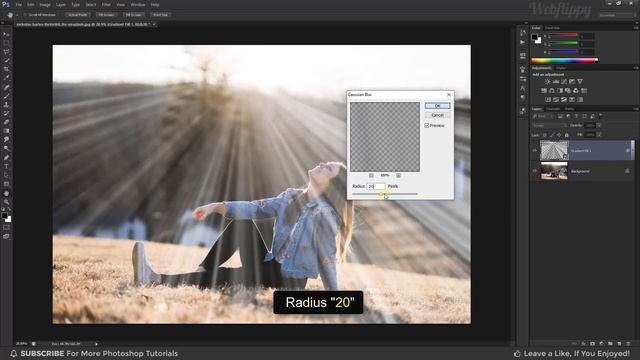Screen dimensions: 640x360
Task: Open the Opacity dropdown arrow
Action: [x=599, y=126]
